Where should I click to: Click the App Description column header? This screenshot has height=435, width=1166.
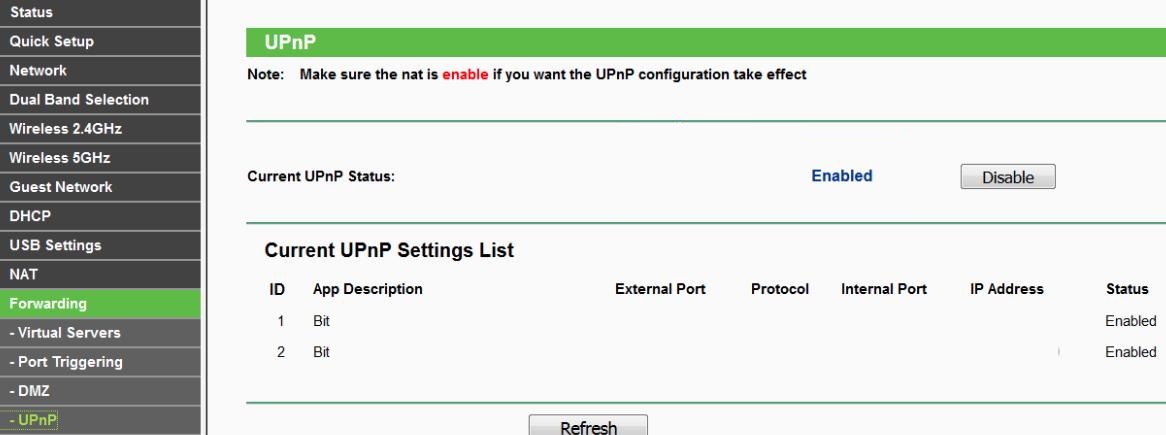(x=367, y=289)
